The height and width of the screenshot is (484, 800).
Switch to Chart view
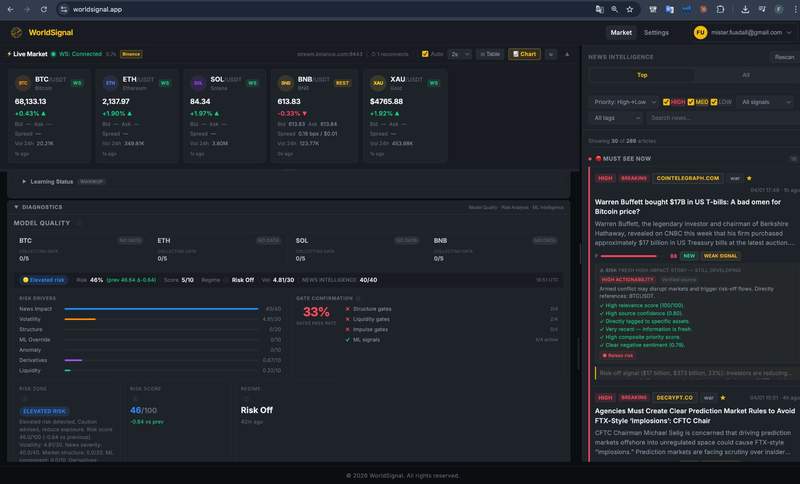coord(524,54)
